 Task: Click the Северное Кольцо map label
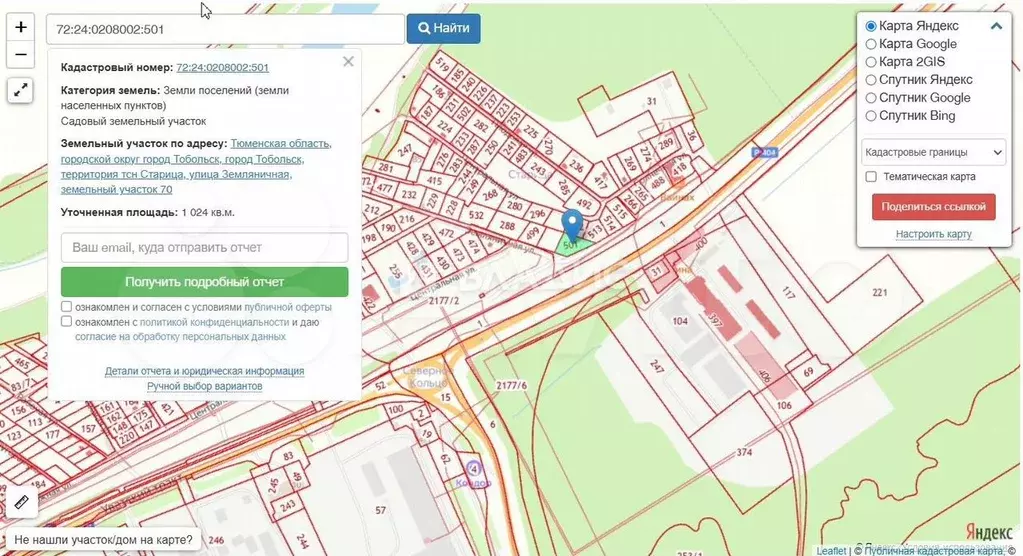[x=426, y=377]
